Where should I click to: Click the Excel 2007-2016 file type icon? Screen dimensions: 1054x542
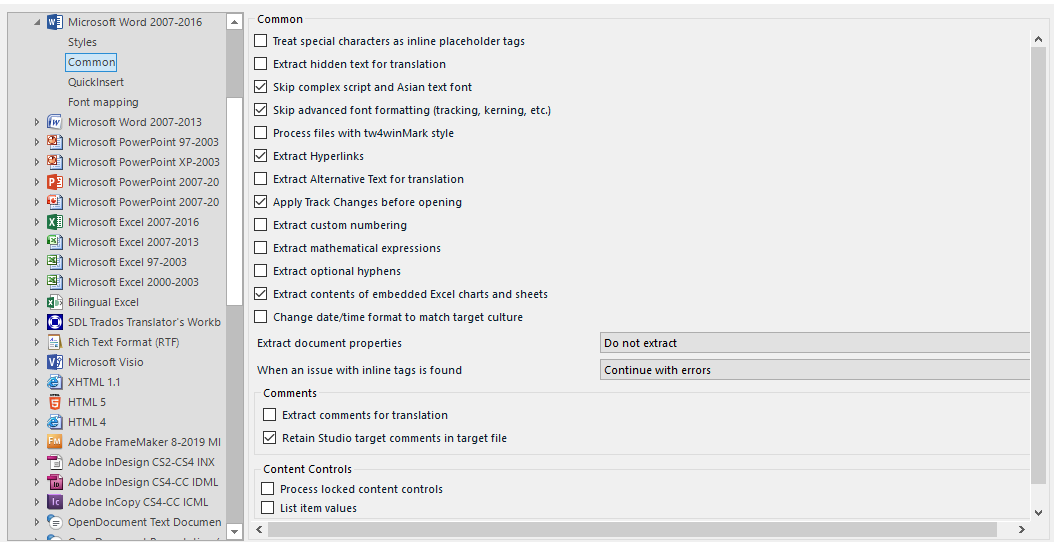click(x=55, y=222)
